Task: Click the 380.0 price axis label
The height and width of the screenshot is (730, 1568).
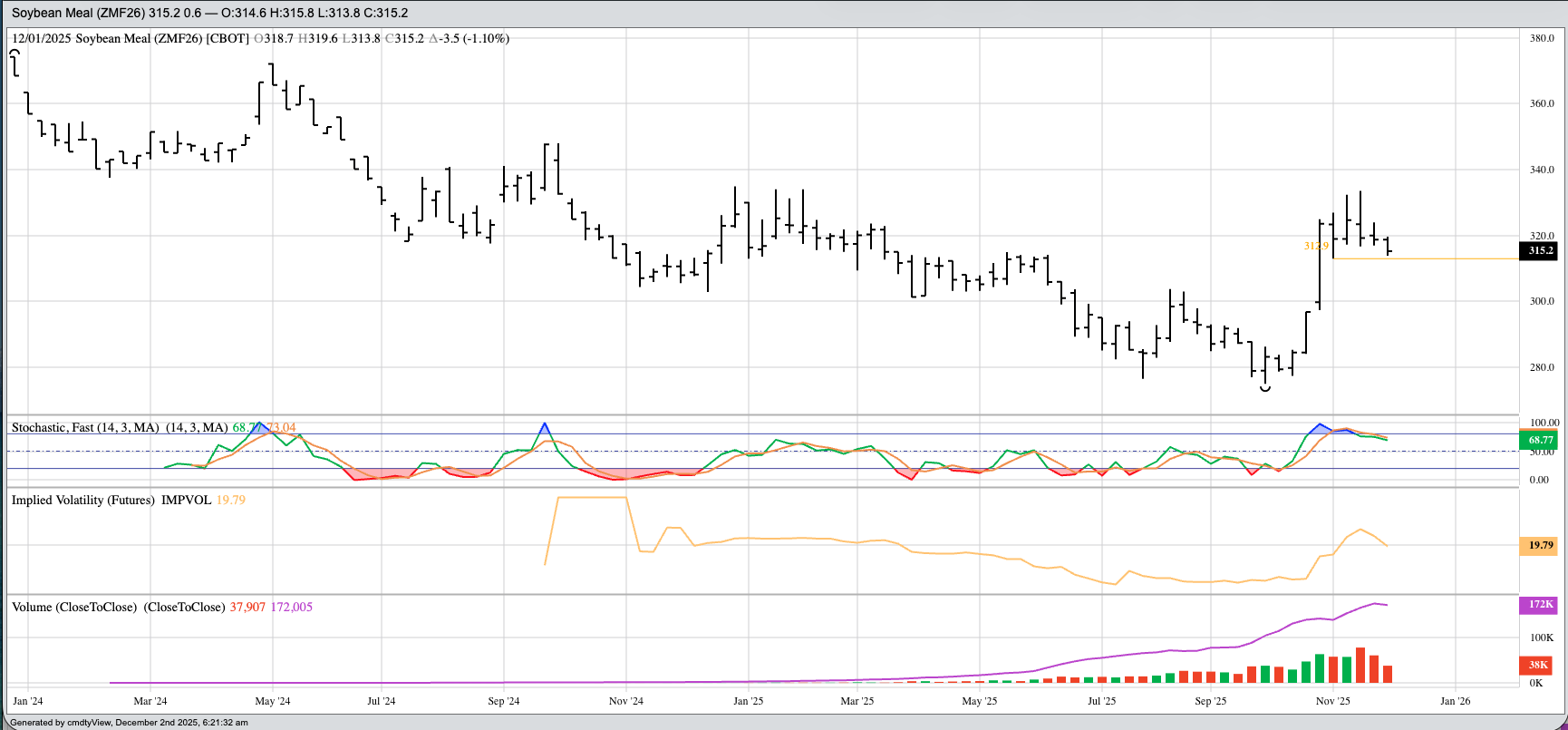Action: click(1542, 38)
